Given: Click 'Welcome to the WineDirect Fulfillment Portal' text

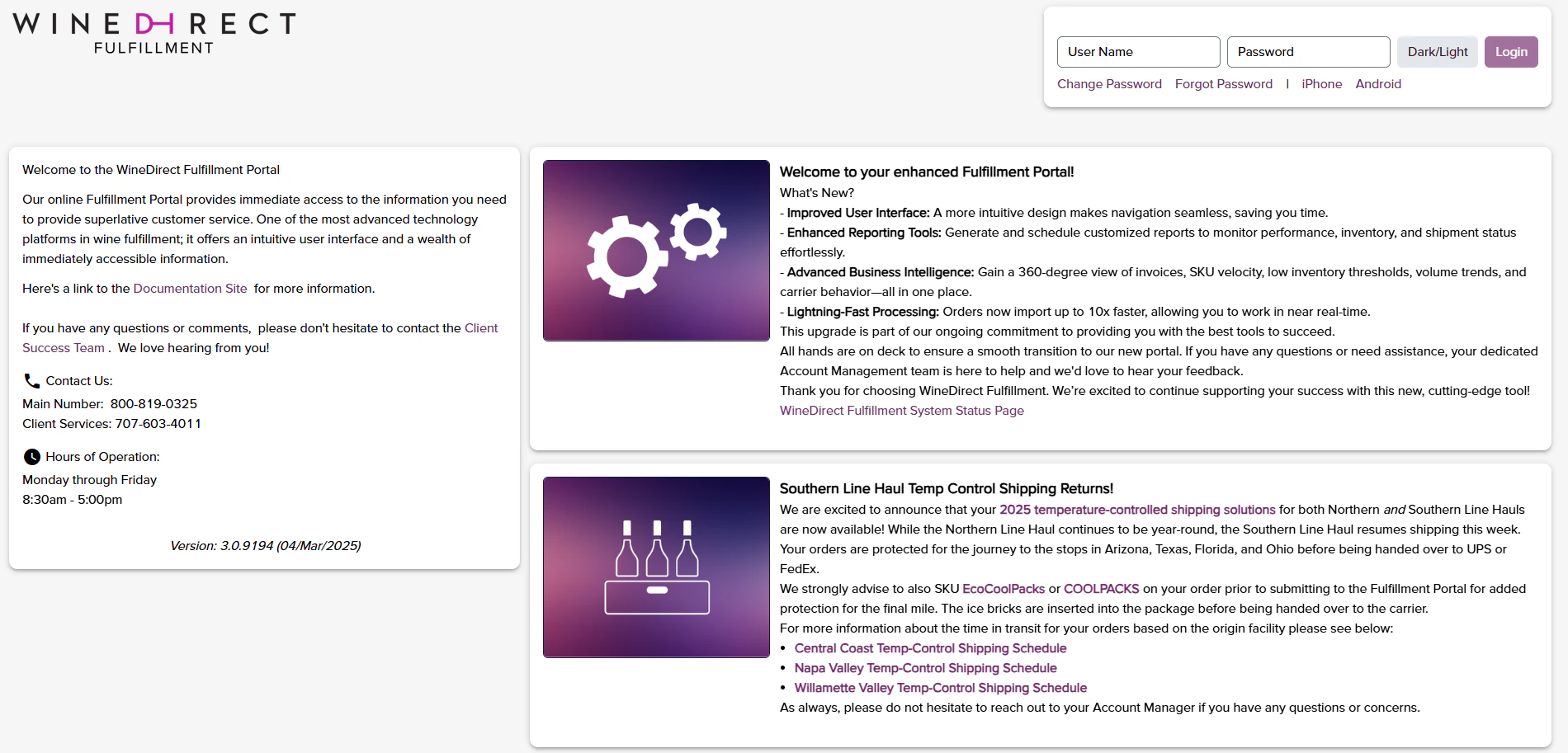Looking at the screenshot, I should tap(151, 170).
